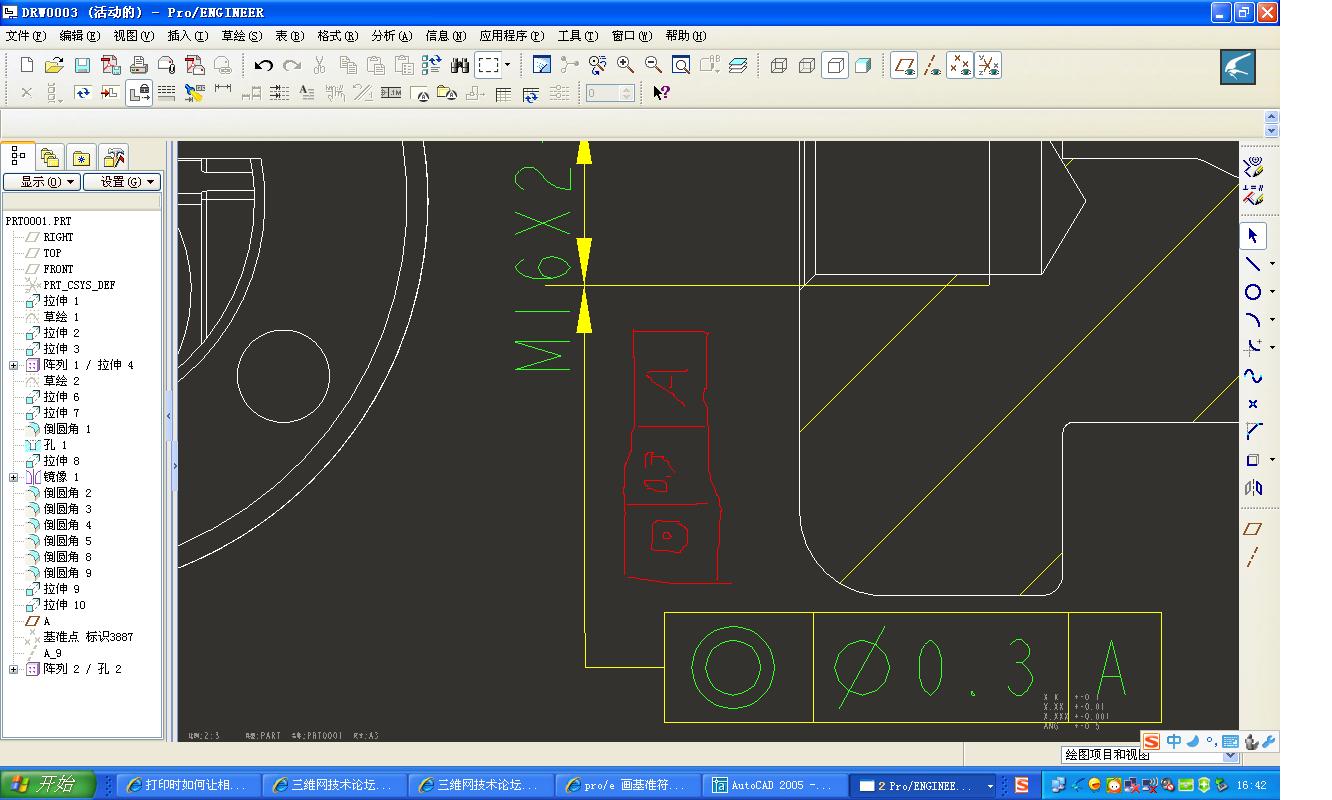Click the Regenerate model icon
The width and height of the screenshot is (1332, 800).
[431, 66]
